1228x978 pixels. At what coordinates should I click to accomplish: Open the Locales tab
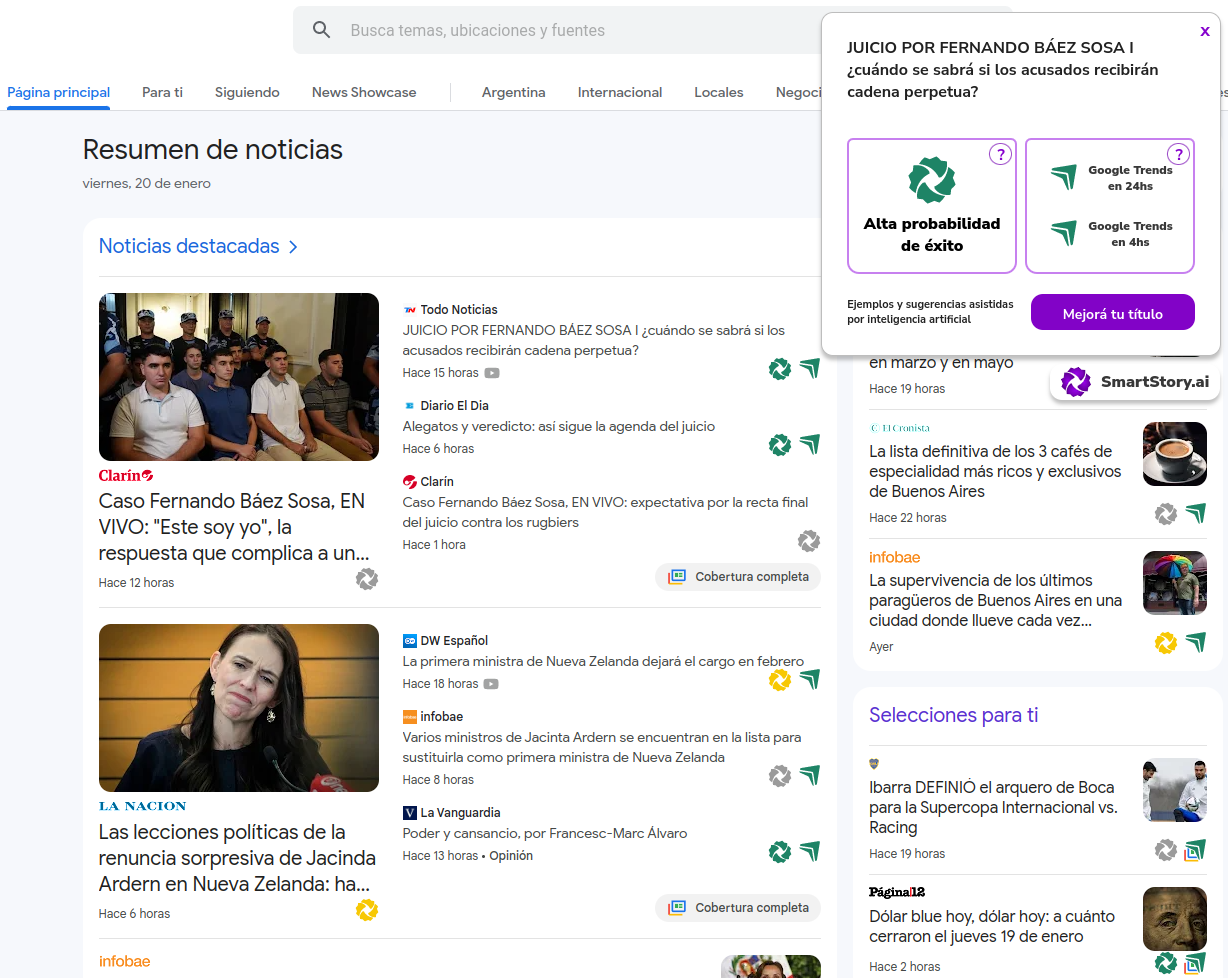click(719, 92)
